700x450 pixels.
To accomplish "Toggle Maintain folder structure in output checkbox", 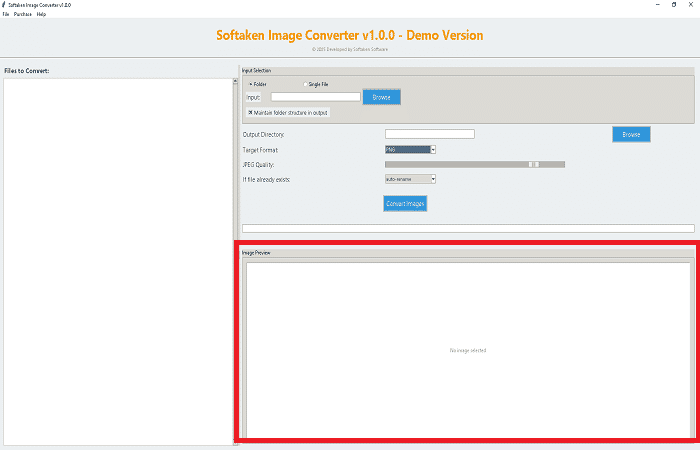I will click(288, 112).
